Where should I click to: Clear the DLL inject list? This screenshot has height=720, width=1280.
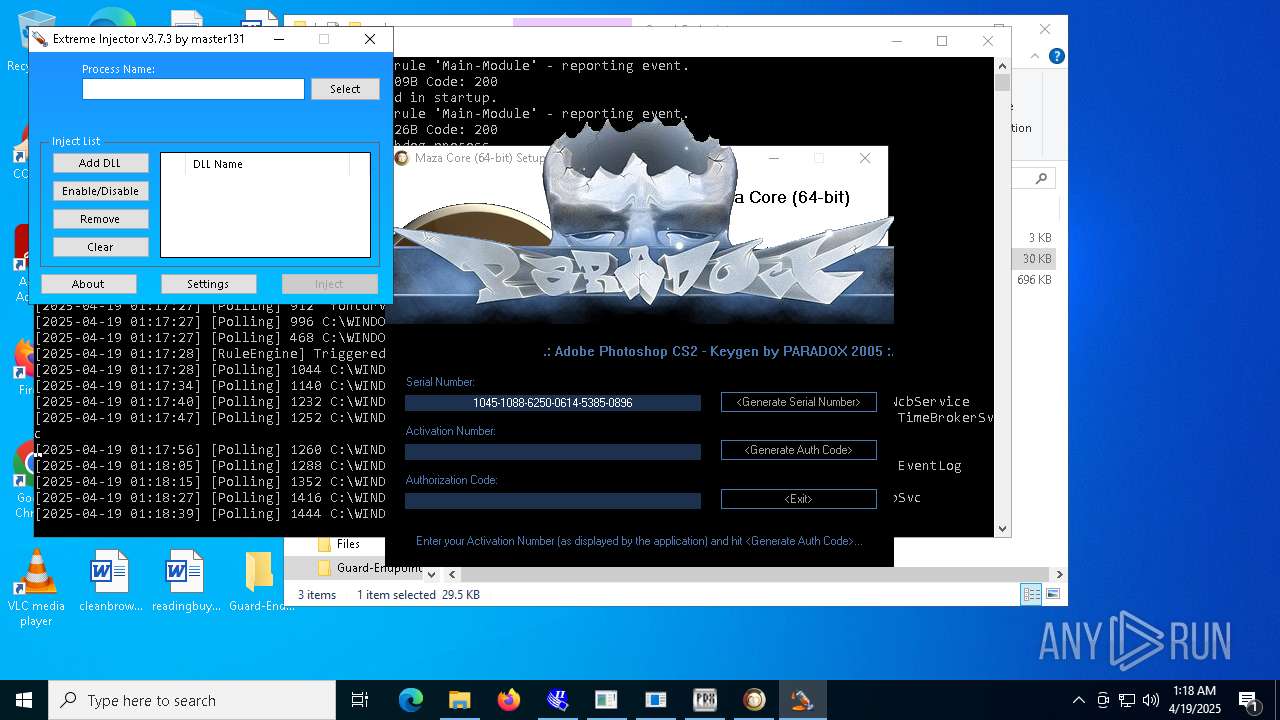100,247
